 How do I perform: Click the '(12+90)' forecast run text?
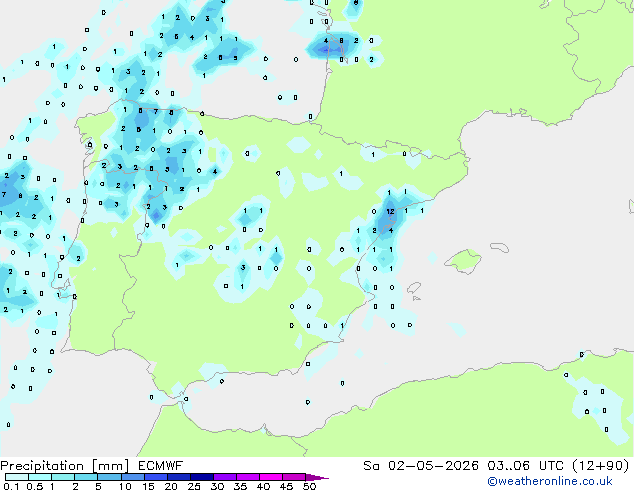(x=600, y=466)
